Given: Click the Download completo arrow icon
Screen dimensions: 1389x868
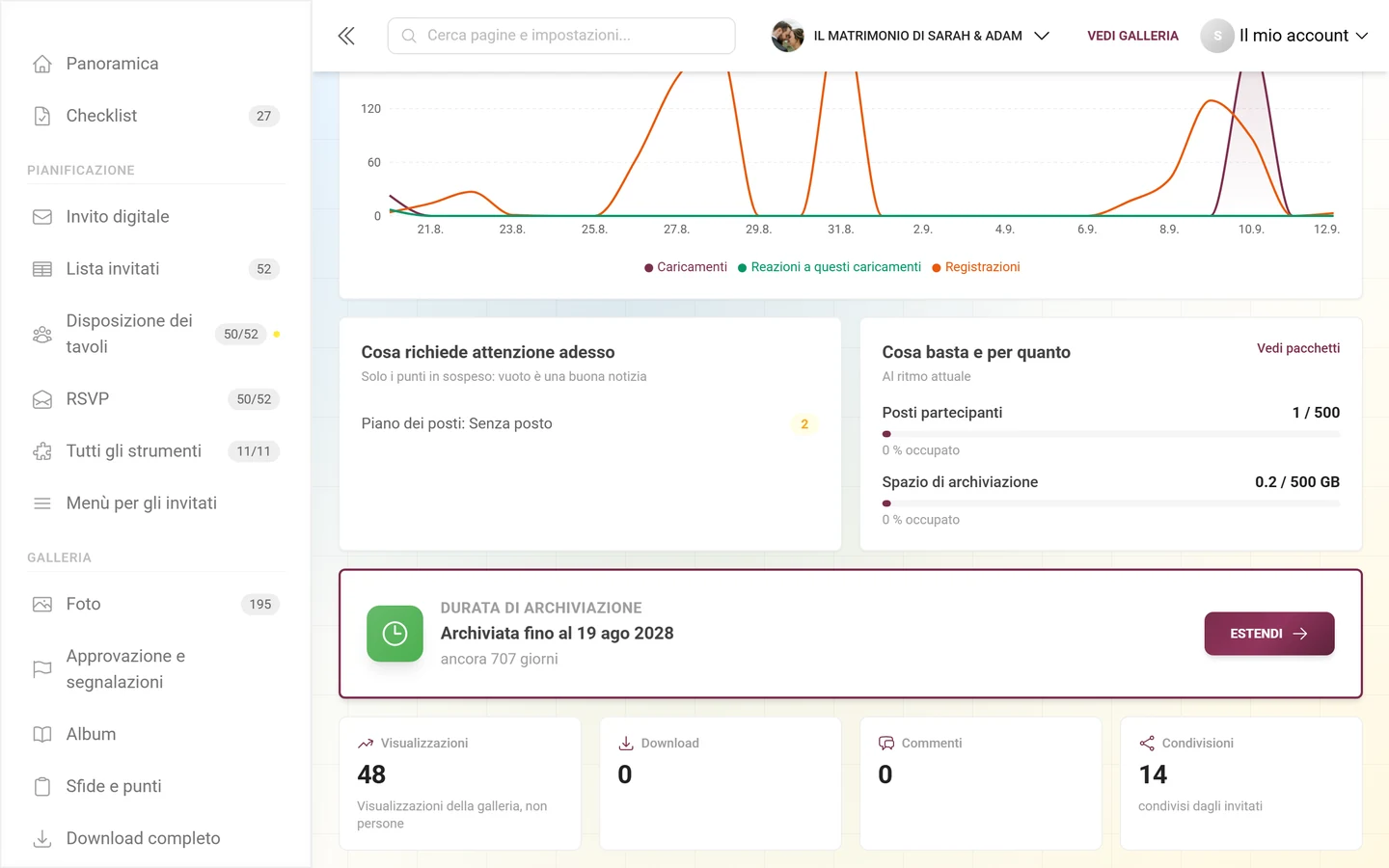Looking at the screenshot, I should 42,839.
